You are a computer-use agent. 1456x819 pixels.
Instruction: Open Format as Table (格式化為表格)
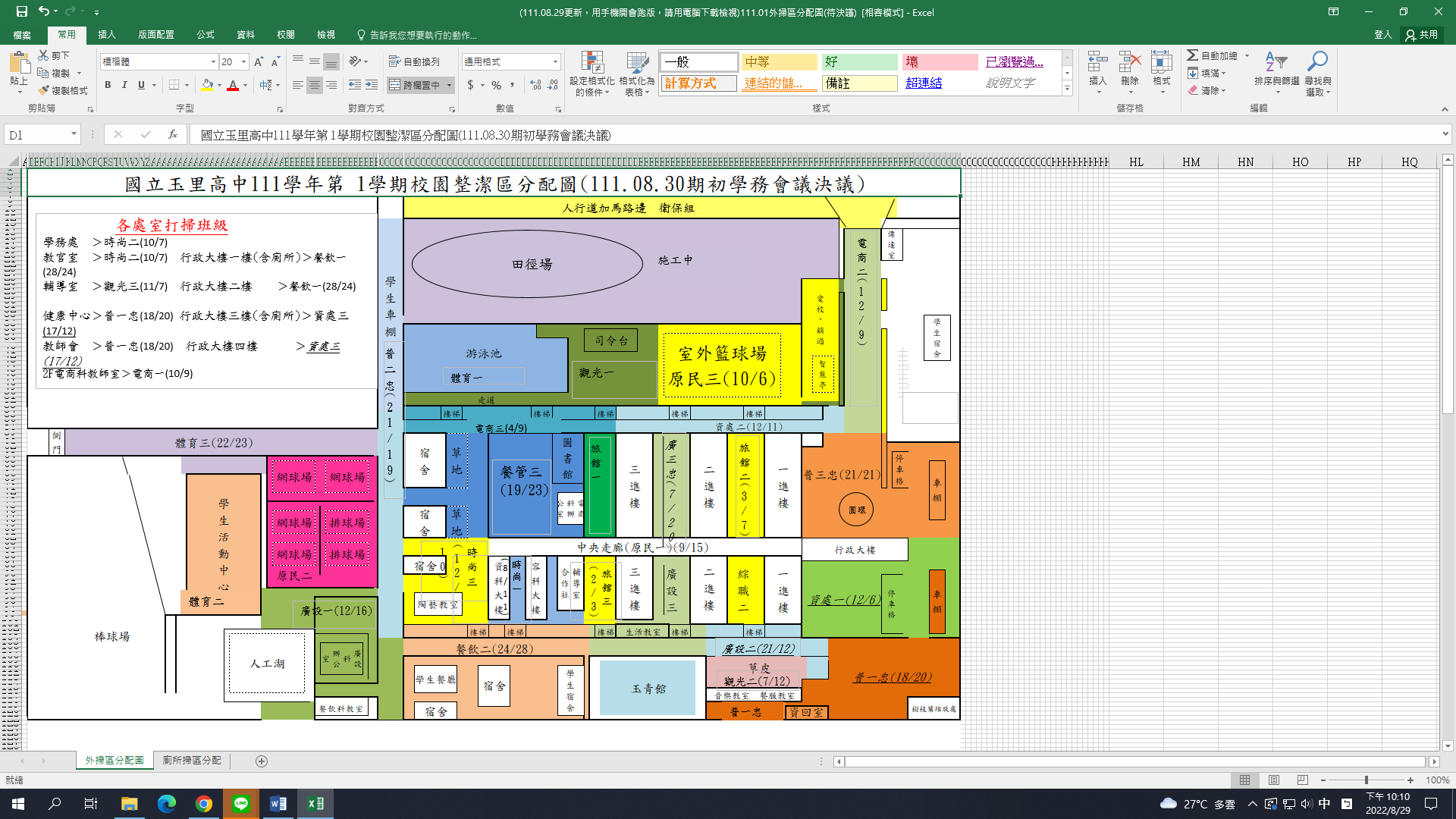coord(637,74)
